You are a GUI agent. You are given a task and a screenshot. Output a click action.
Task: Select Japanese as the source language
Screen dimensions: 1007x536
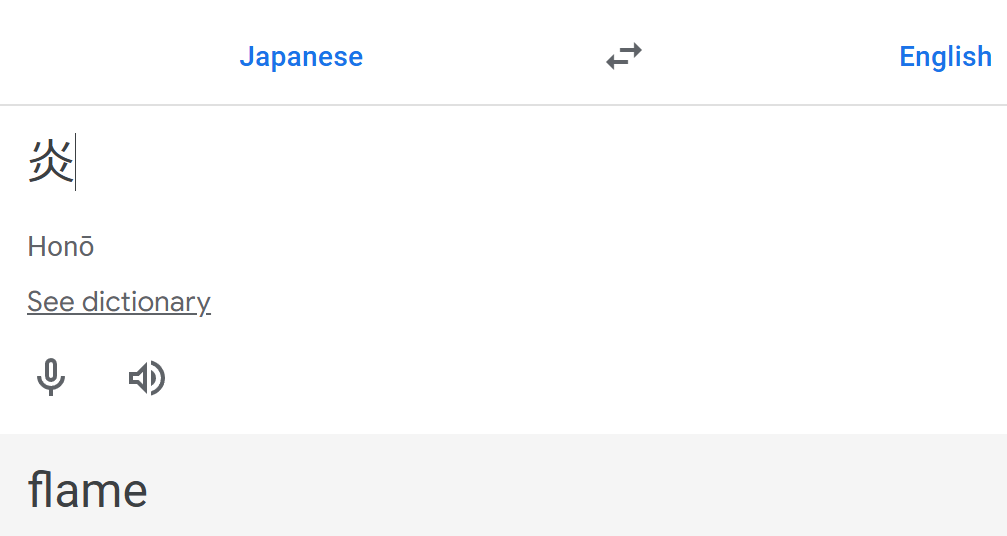point(301,57)
